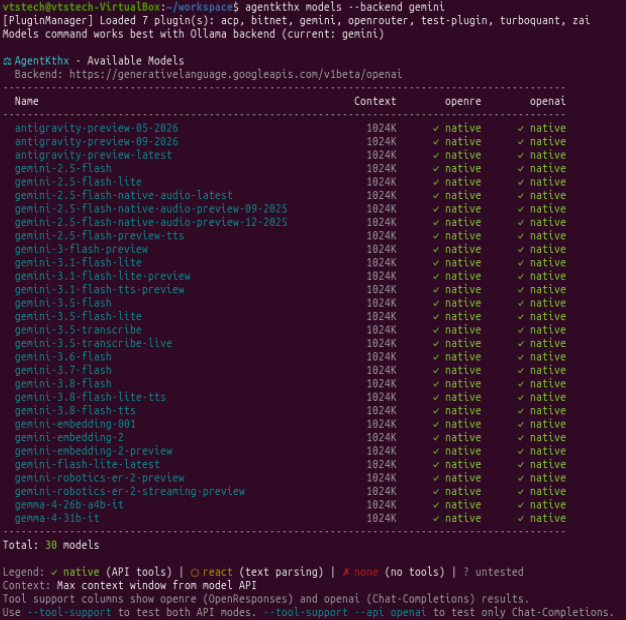Select model name gemini-2.5-flash-lite
Screen dimensions: 626x620
[78, 182]
